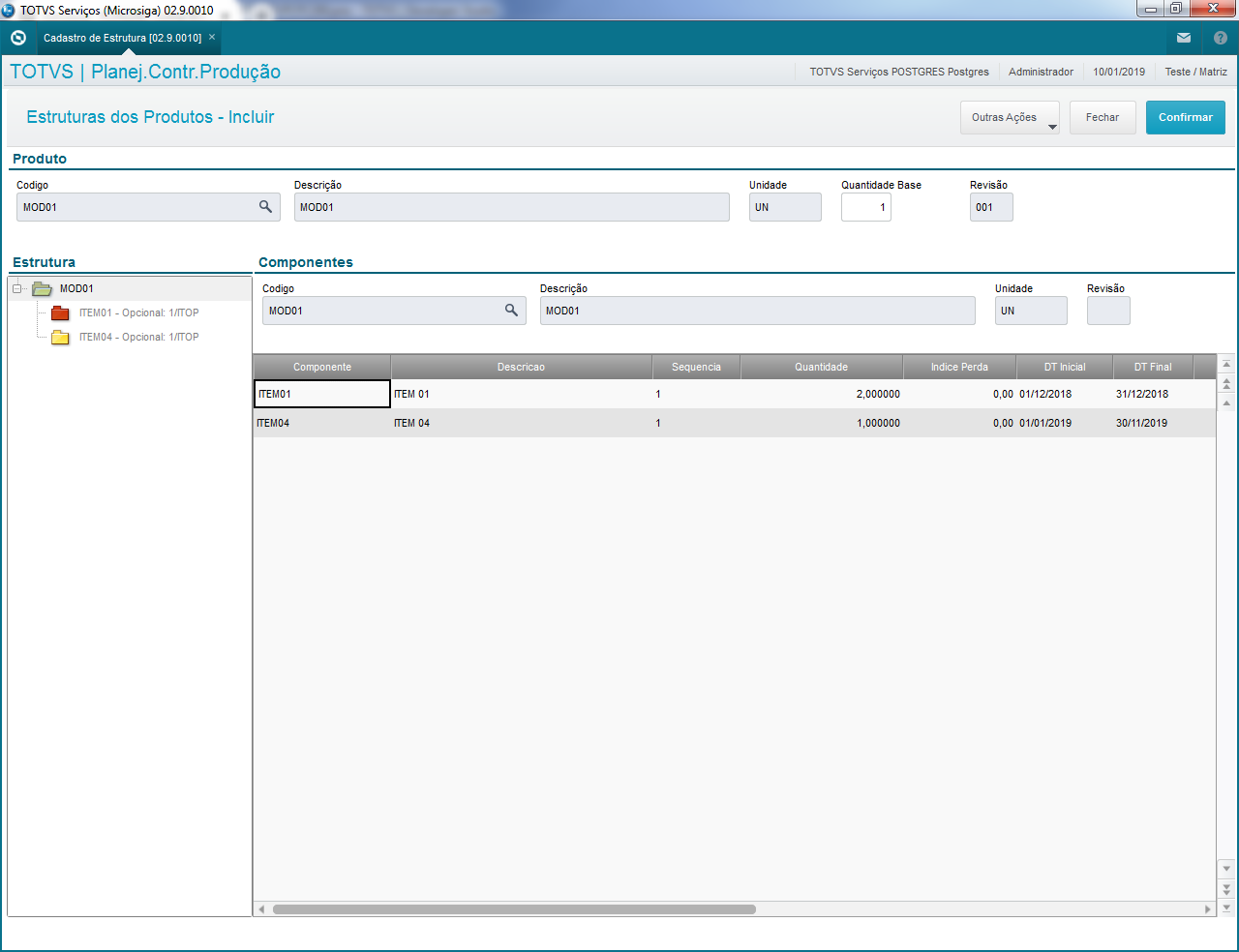Click the quantity cell '2,000000'
The image size is (1239, 952).
point(821,394)
